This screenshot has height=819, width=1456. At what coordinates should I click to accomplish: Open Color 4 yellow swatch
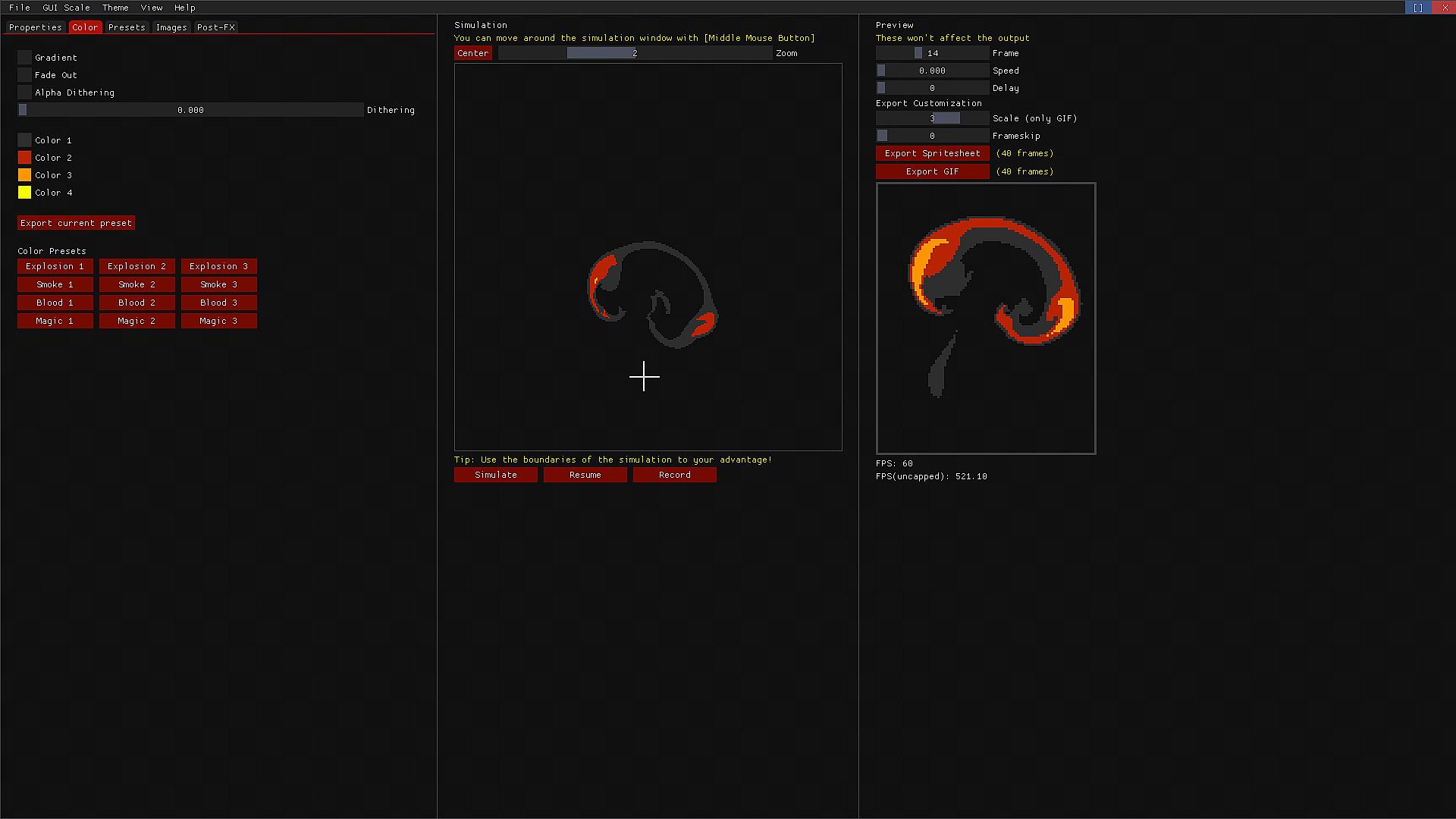(x=25, y=193)
